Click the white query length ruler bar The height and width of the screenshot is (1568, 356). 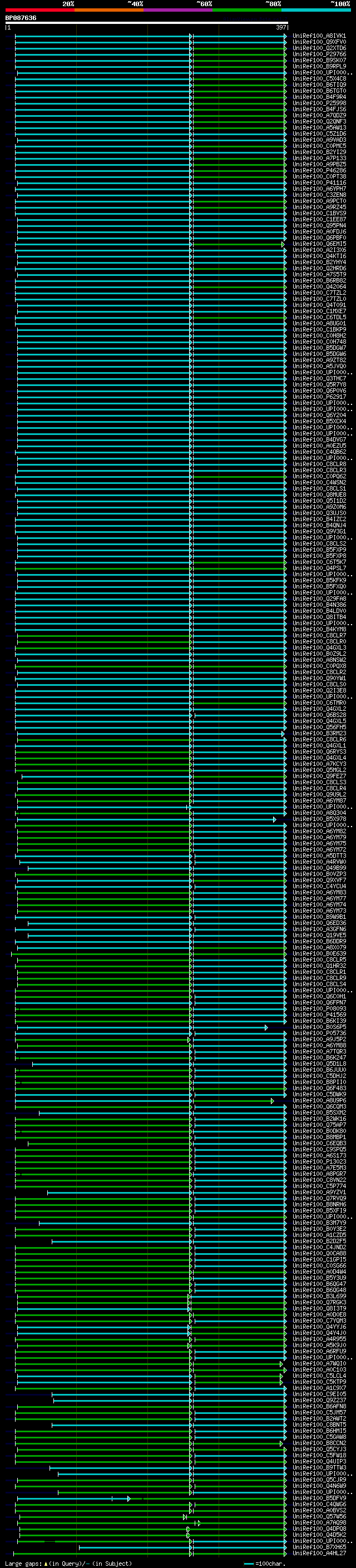click(x=147, y=23)
